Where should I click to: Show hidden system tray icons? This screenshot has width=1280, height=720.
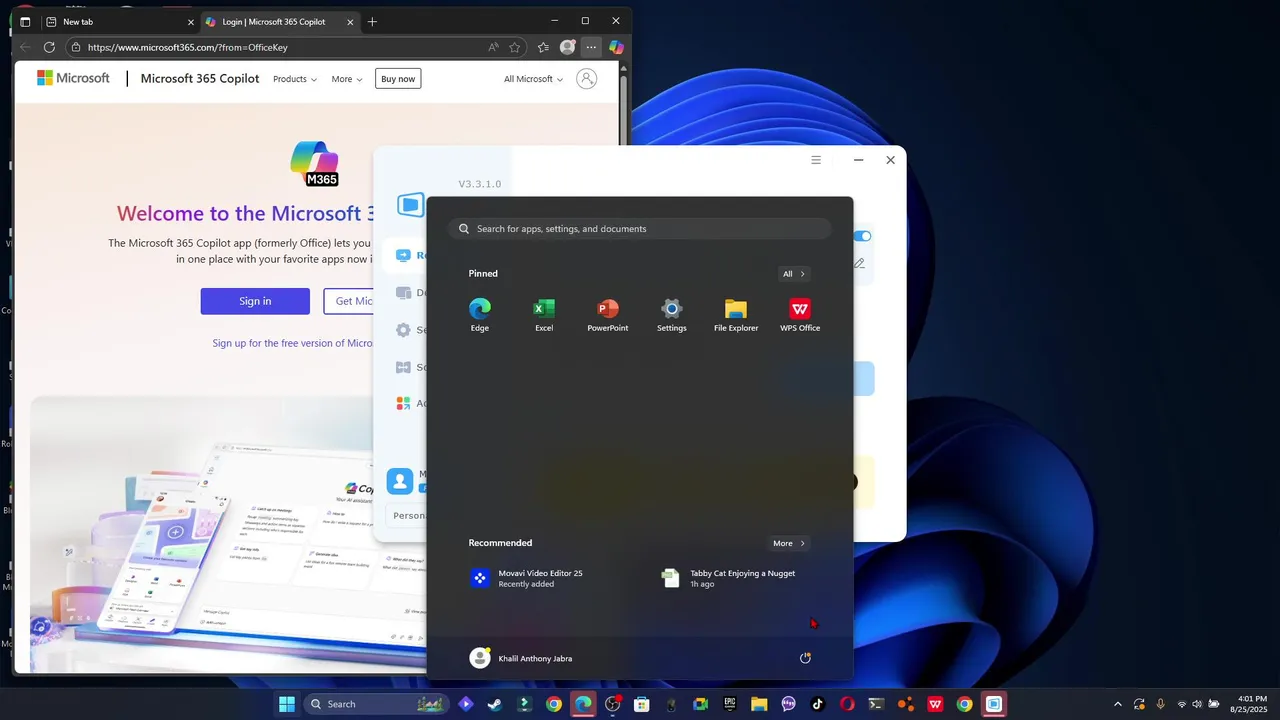(x=1118, y=704)
